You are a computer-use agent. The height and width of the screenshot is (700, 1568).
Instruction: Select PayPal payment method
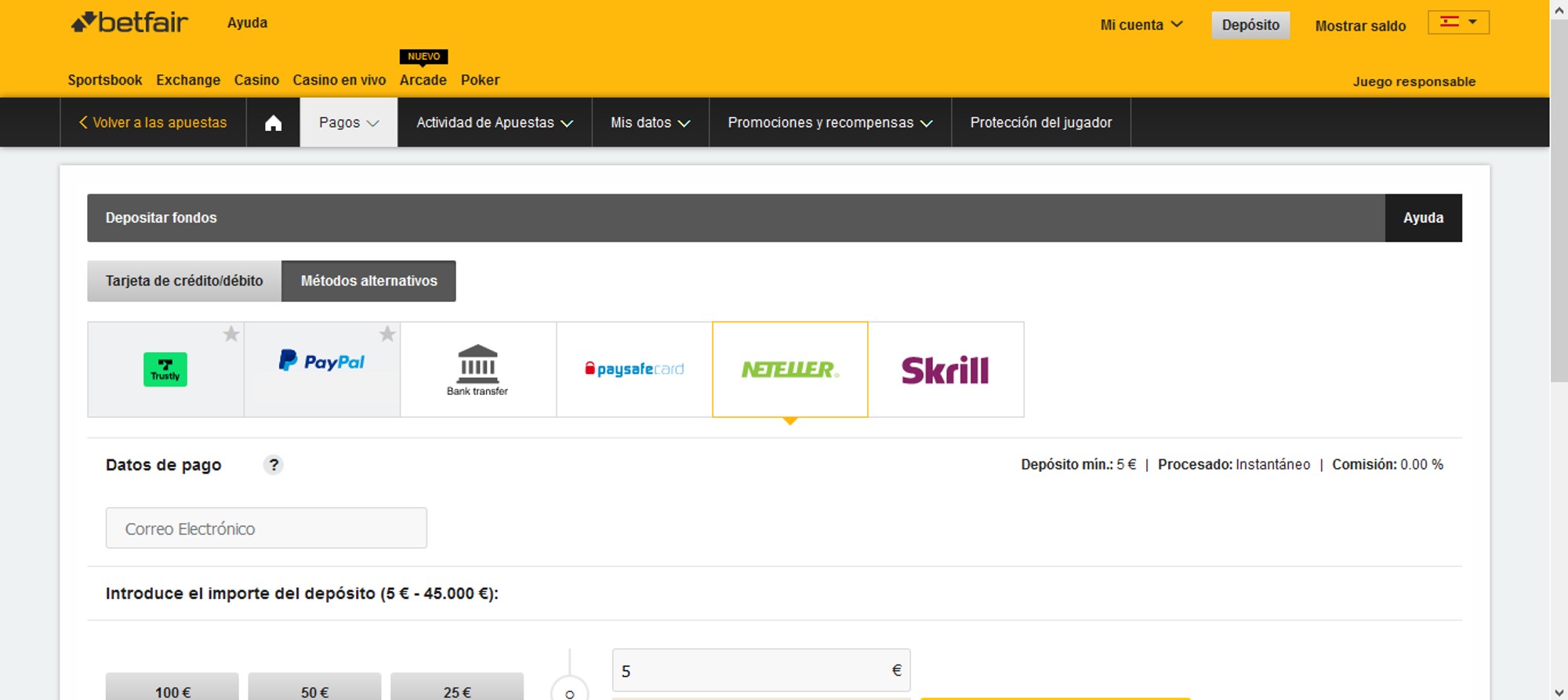(322, 369)
